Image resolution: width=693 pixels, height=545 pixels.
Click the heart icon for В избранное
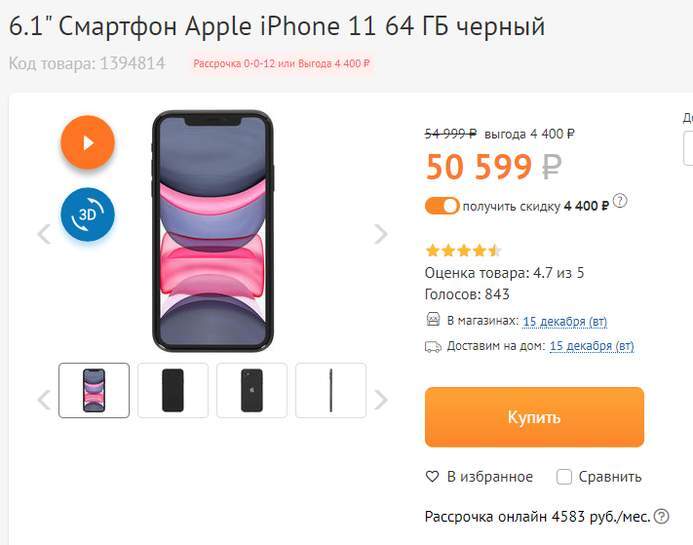pyautogui.click(x=432, y=476)
